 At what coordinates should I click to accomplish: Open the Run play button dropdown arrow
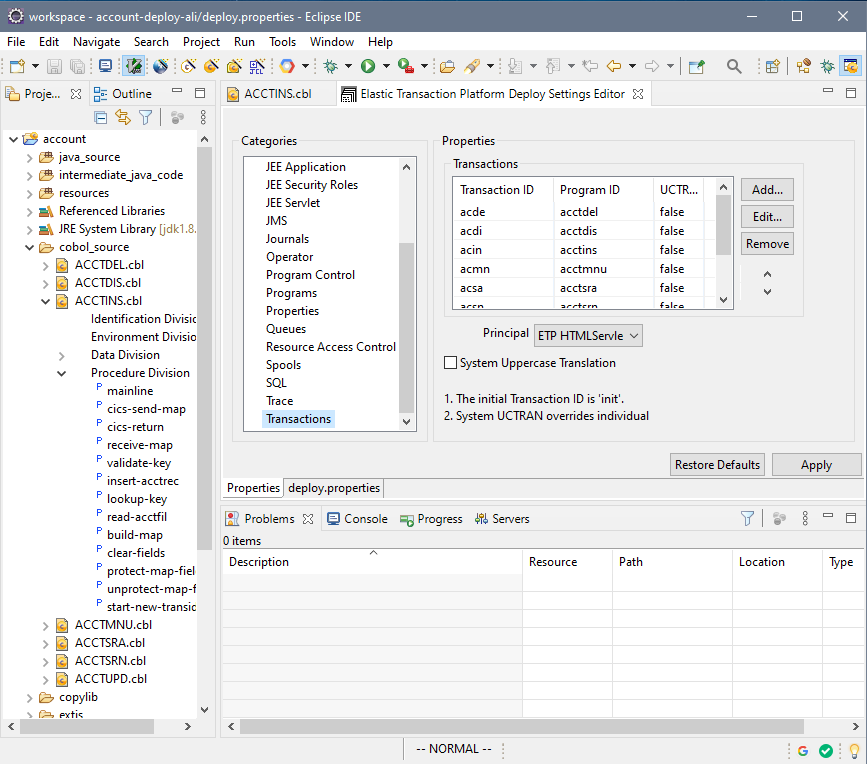(x=386, y=66)
